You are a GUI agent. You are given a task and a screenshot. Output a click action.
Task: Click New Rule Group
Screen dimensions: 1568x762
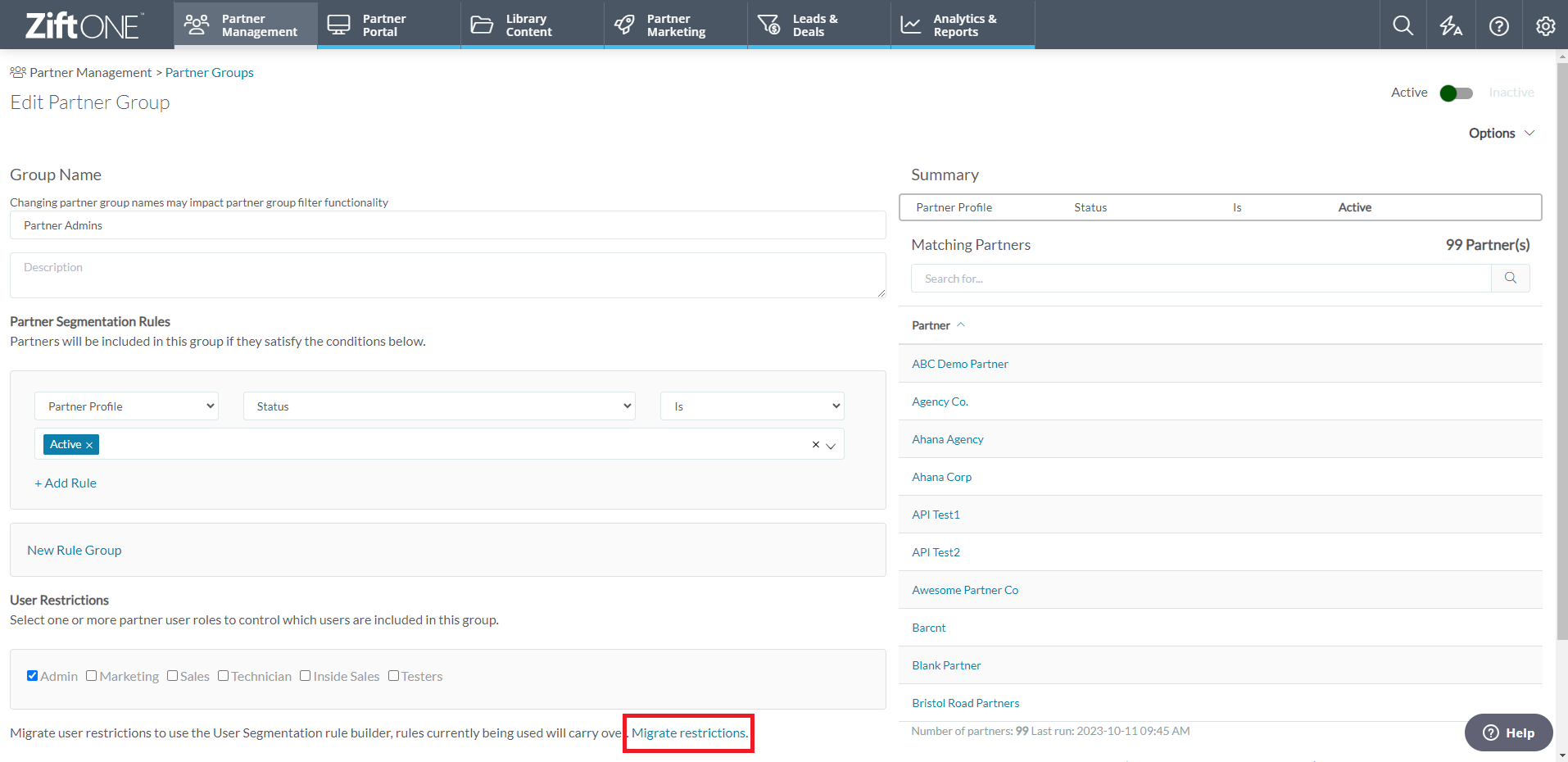[x=75, y=551]
